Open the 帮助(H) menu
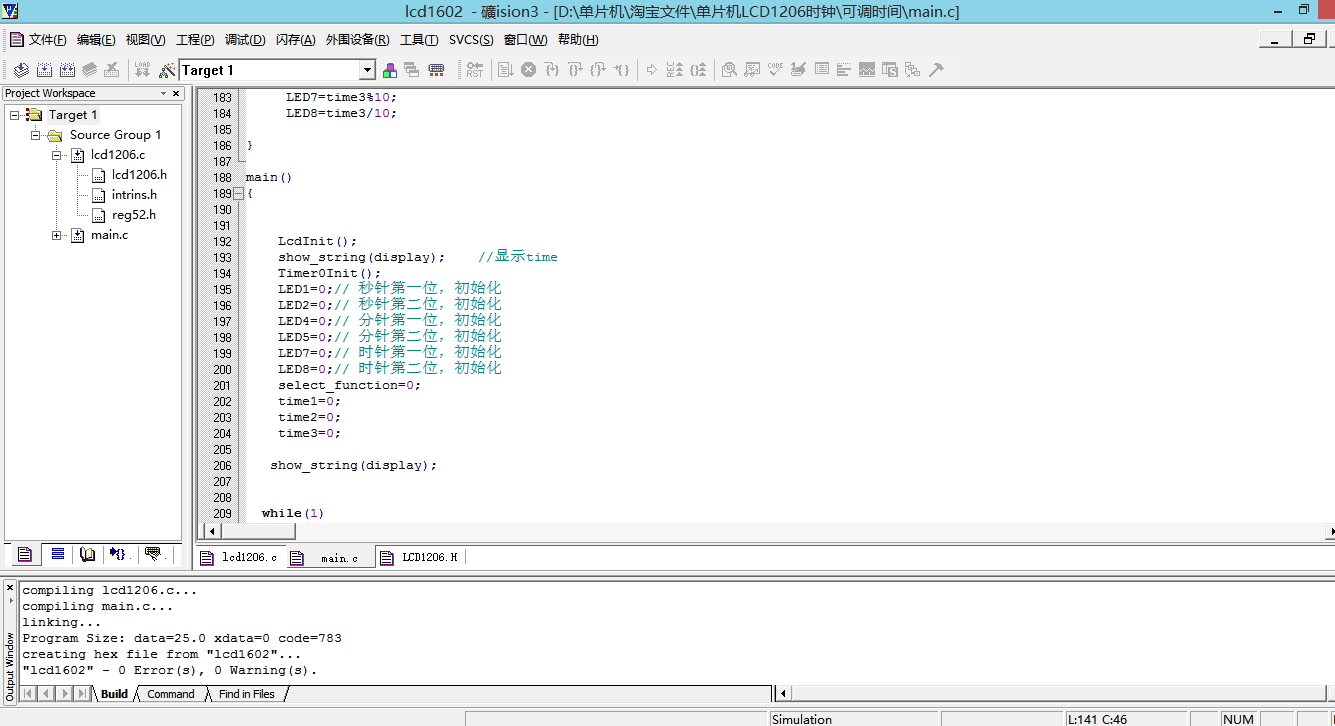The height and width of the screenshot is (726, 1335). click(x=578, y=40)
